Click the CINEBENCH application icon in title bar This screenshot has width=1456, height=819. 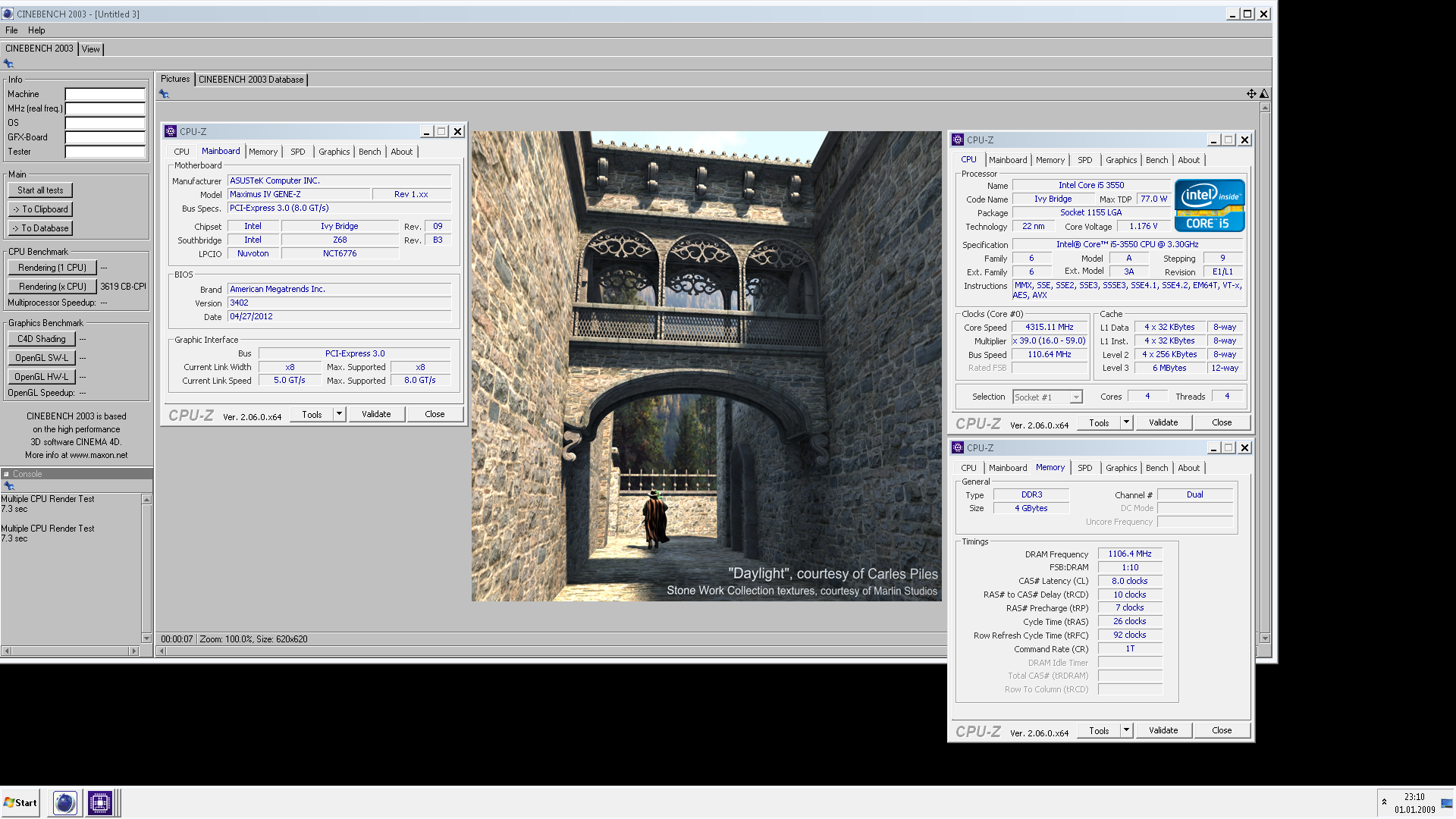click(x=8, y=14)
